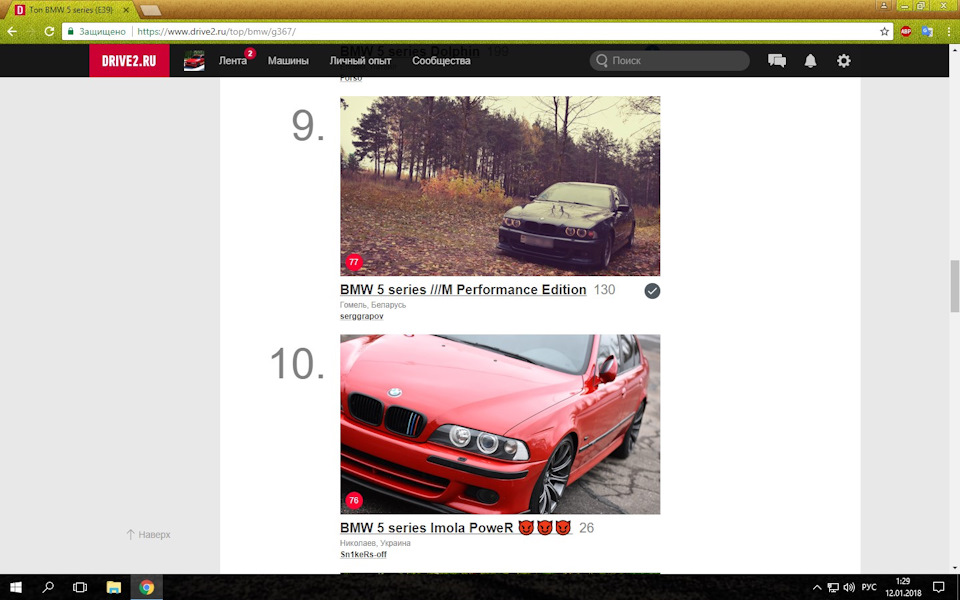The height and width of the screenshot is (600, 960).
Task: Click the search magnifier icon
Action: tap(602, 61)
